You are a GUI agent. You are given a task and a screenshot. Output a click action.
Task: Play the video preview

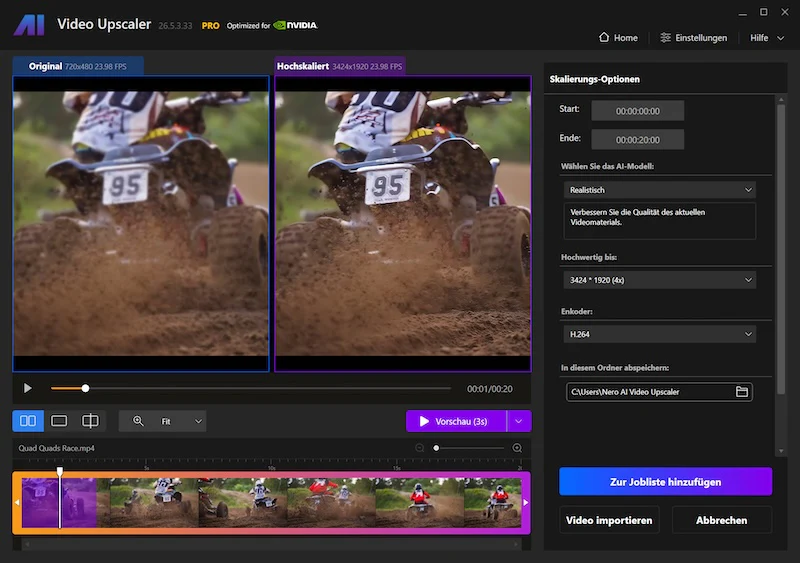pyautogui.click(x=28, y=388)
